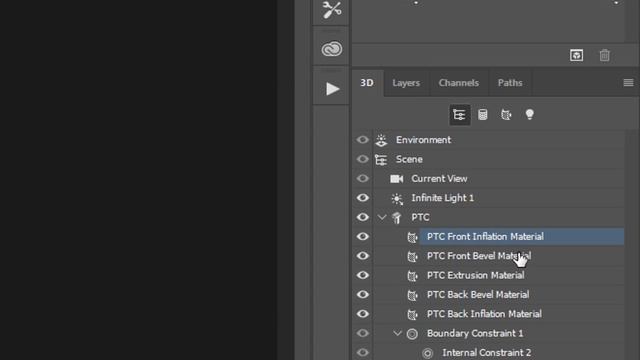The width and height of the screenshot is (640, 360).
Task: Select PTC Front Bevel Material text
Action: pos(479,256)
